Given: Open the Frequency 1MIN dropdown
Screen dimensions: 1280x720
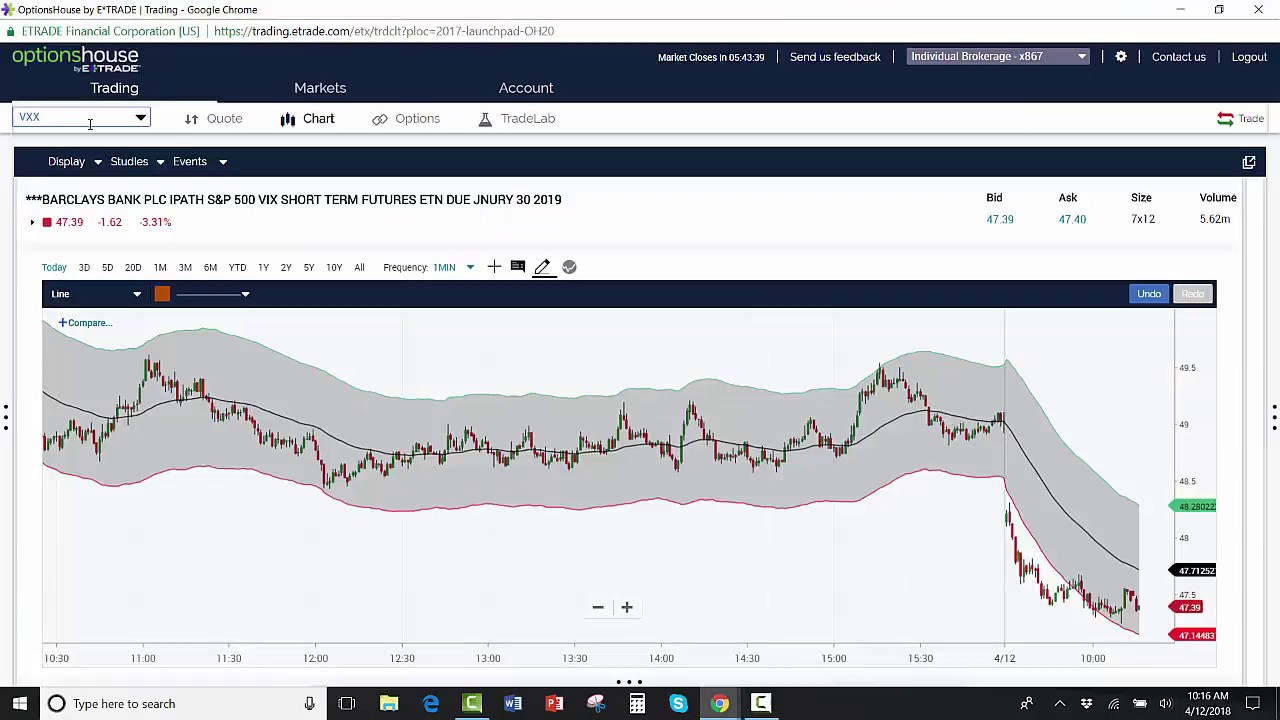Looking at the screenshot, I should [453, 268].
